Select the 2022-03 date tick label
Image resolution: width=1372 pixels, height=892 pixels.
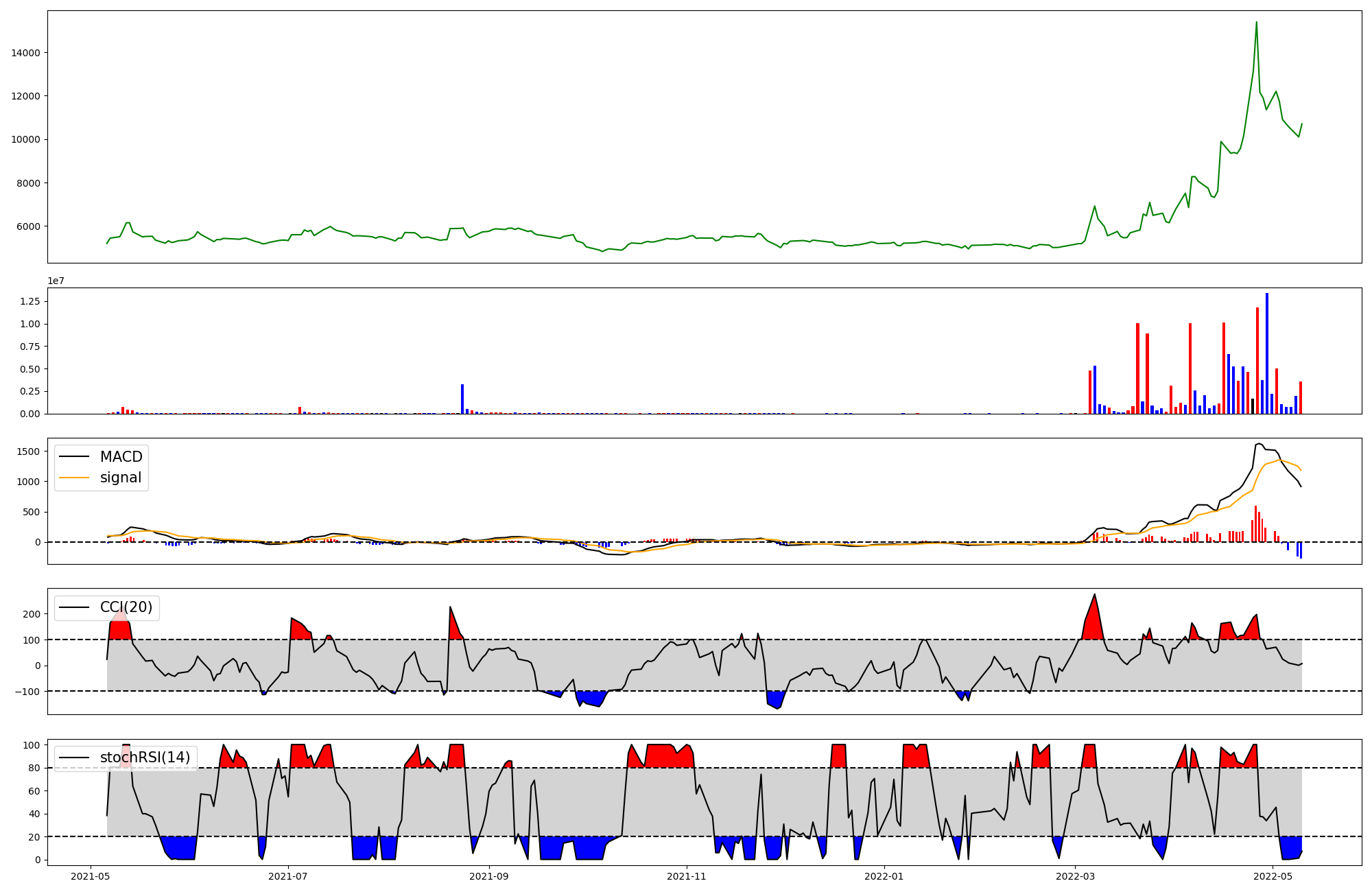pyautogui.click(x=1075, y=876)
